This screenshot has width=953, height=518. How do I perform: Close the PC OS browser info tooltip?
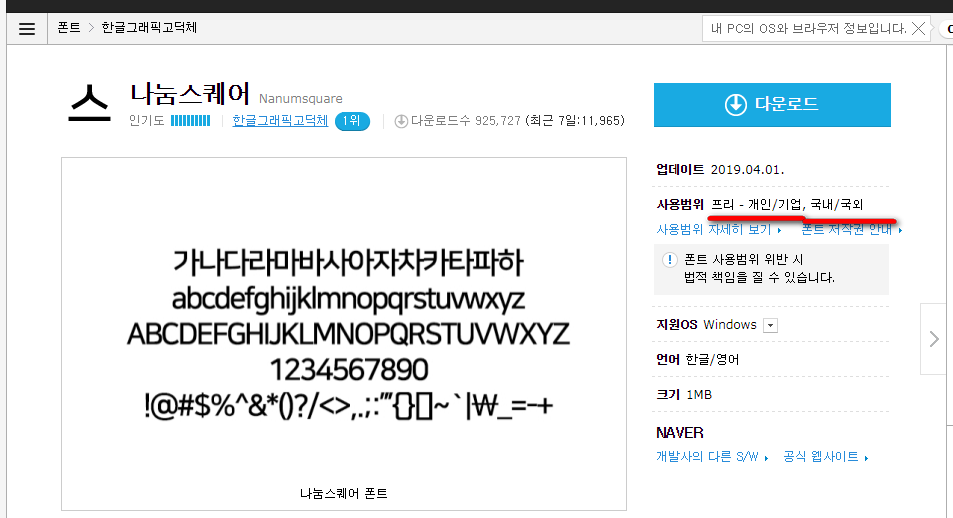tap(919, 29)
